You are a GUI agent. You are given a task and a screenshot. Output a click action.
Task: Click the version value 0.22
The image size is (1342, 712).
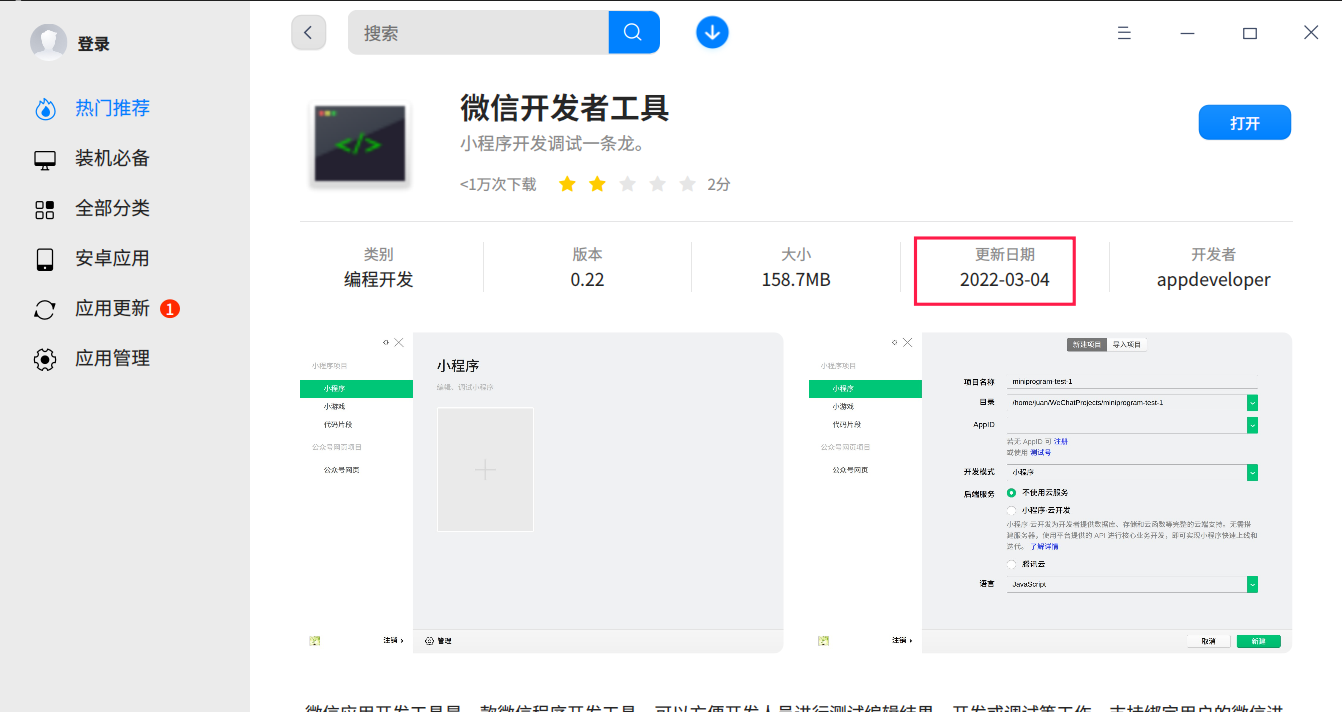(588, 280)
